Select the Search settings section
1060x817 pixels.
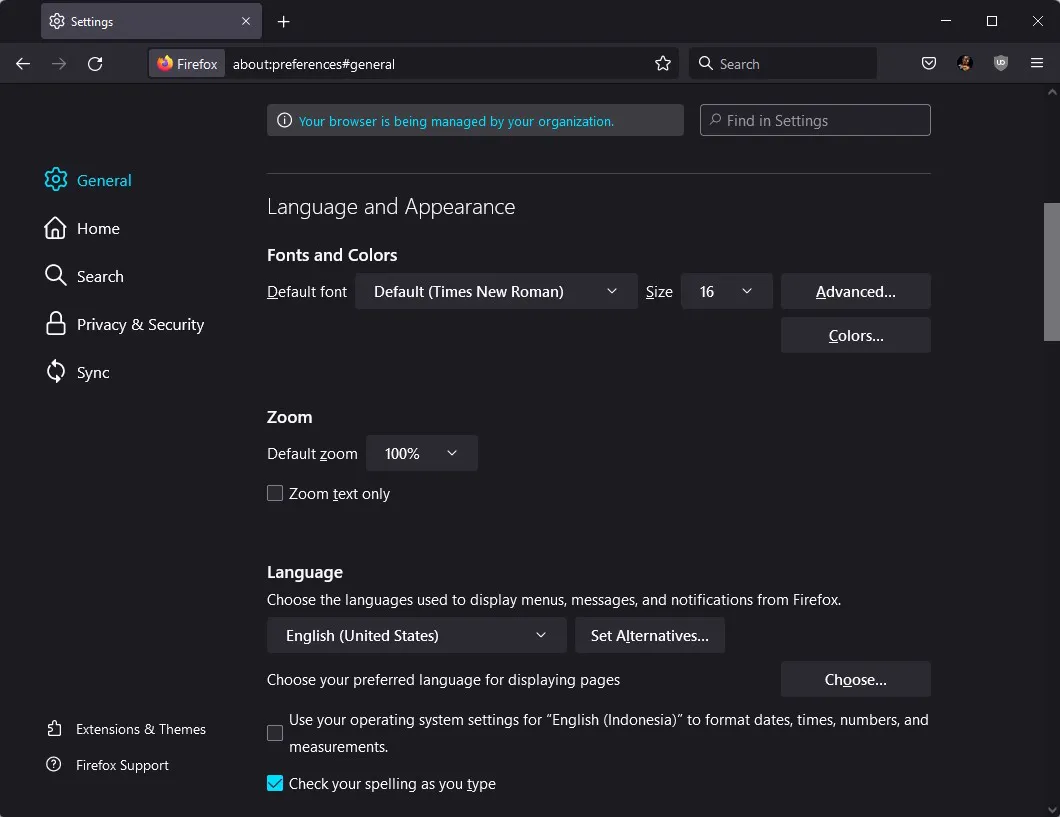click(x=99, y=276)
